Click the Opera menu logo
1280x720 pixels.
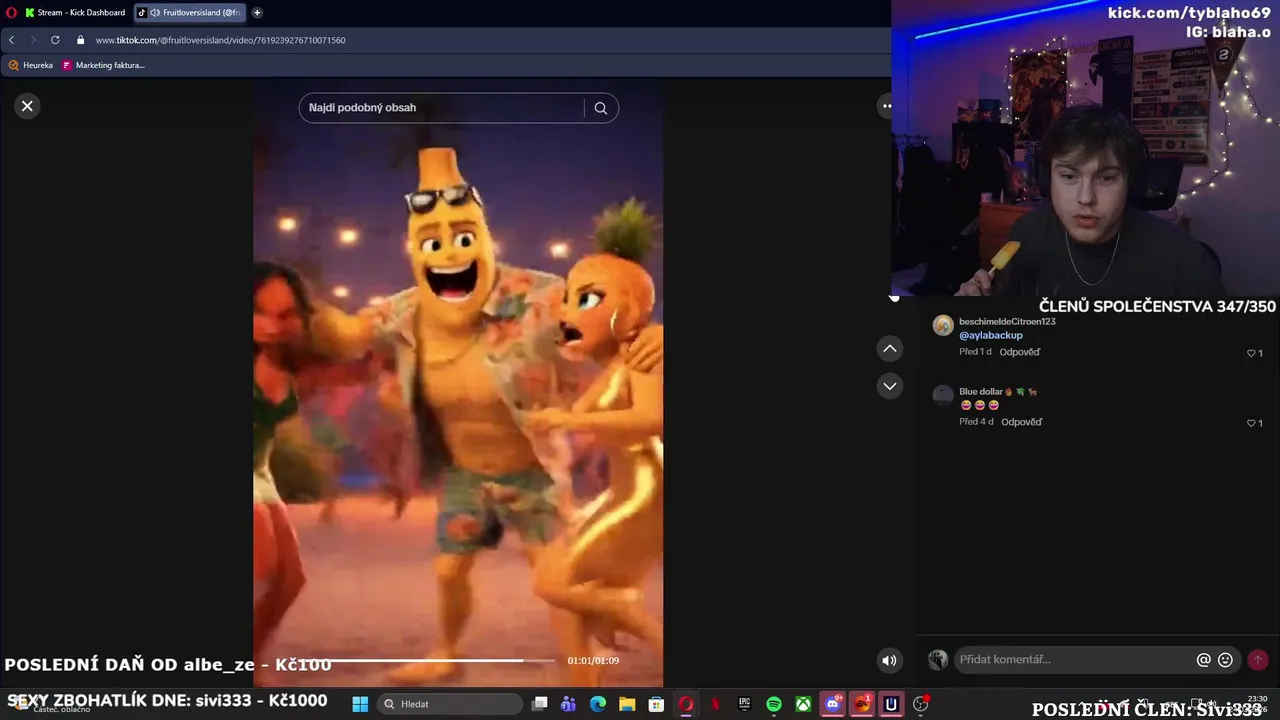click(11, 13)
